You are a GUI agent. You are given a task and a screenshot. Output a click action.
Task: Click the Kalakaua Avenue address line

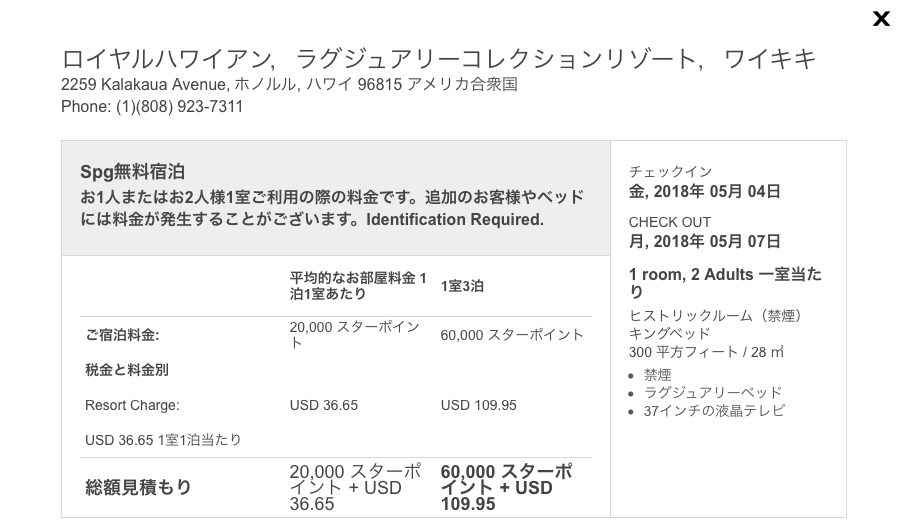tap(289, 84)
